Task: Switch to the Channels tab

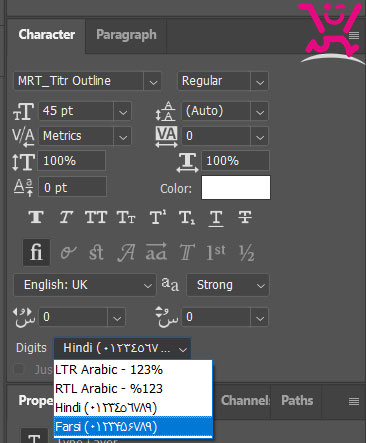Action: point(245,401)
